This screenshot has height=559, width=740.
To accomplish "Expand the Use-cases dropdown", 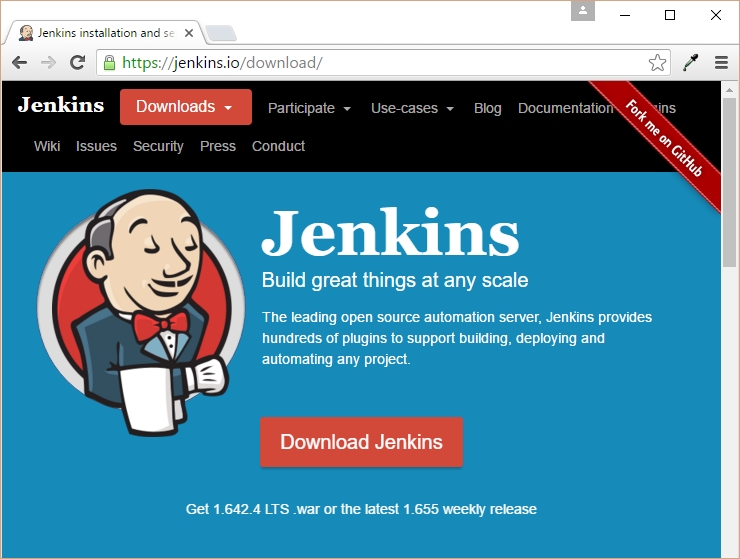I will pos(412,108).
